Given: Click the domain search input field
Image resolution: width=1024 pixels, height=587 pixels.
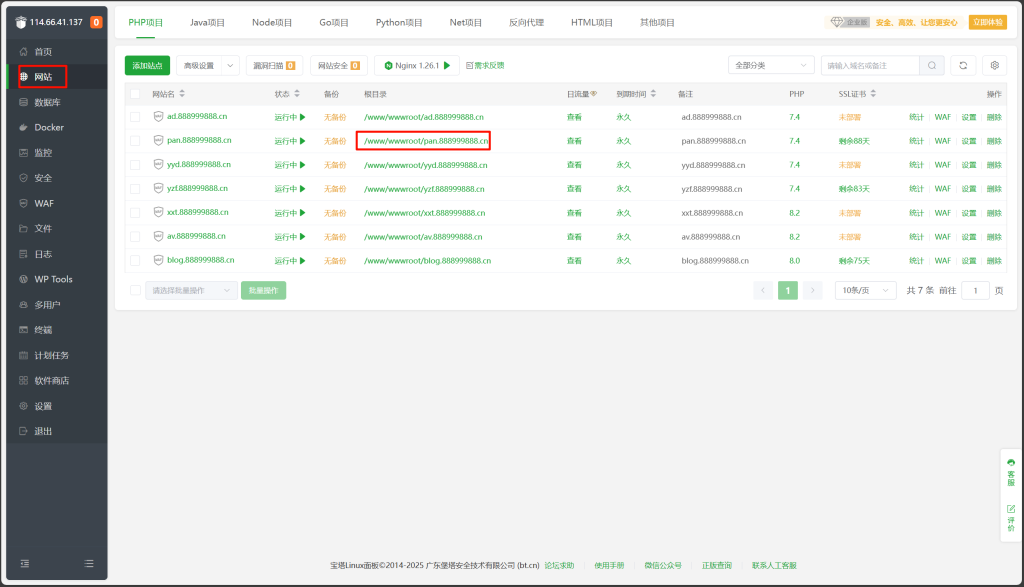Looking at the screenshot, I should pos(869,65).
